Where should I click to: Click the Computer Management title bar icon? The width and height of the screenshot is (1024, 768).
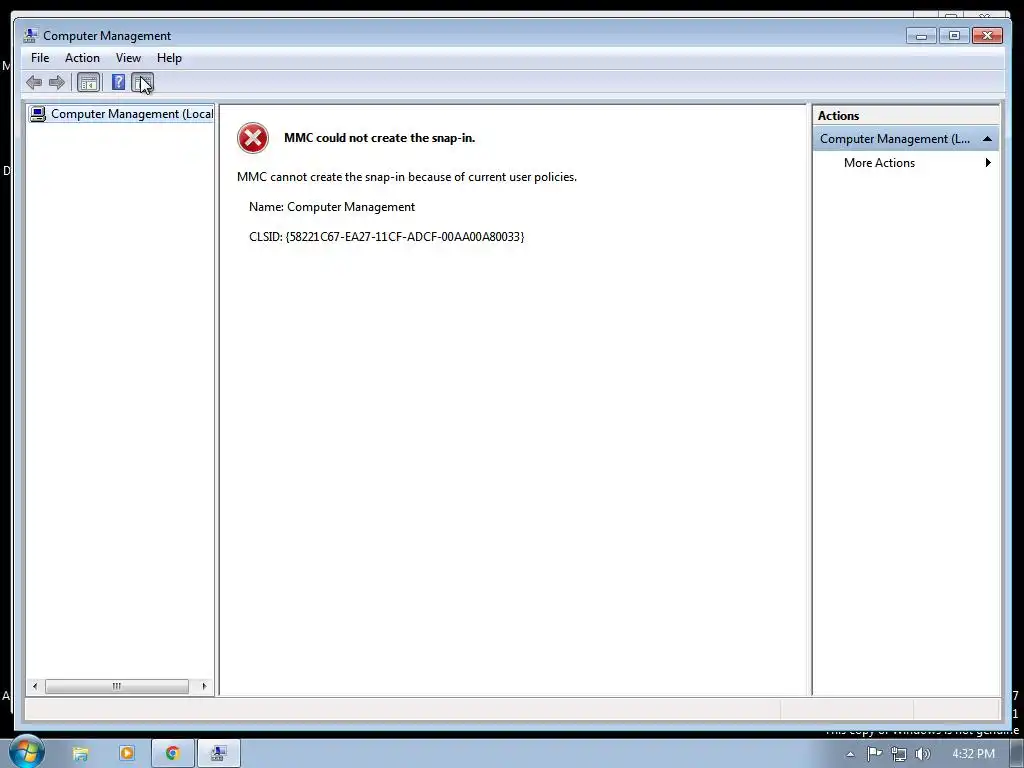(x=30, y=35)
